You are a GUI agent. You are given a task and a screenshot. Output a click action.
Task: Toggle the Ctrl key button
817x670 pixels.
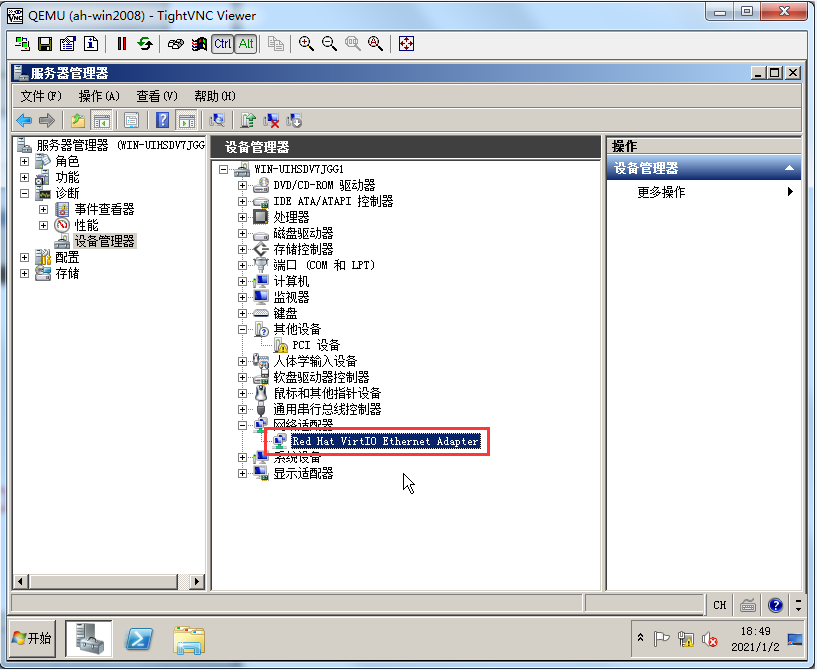(222, 44)
